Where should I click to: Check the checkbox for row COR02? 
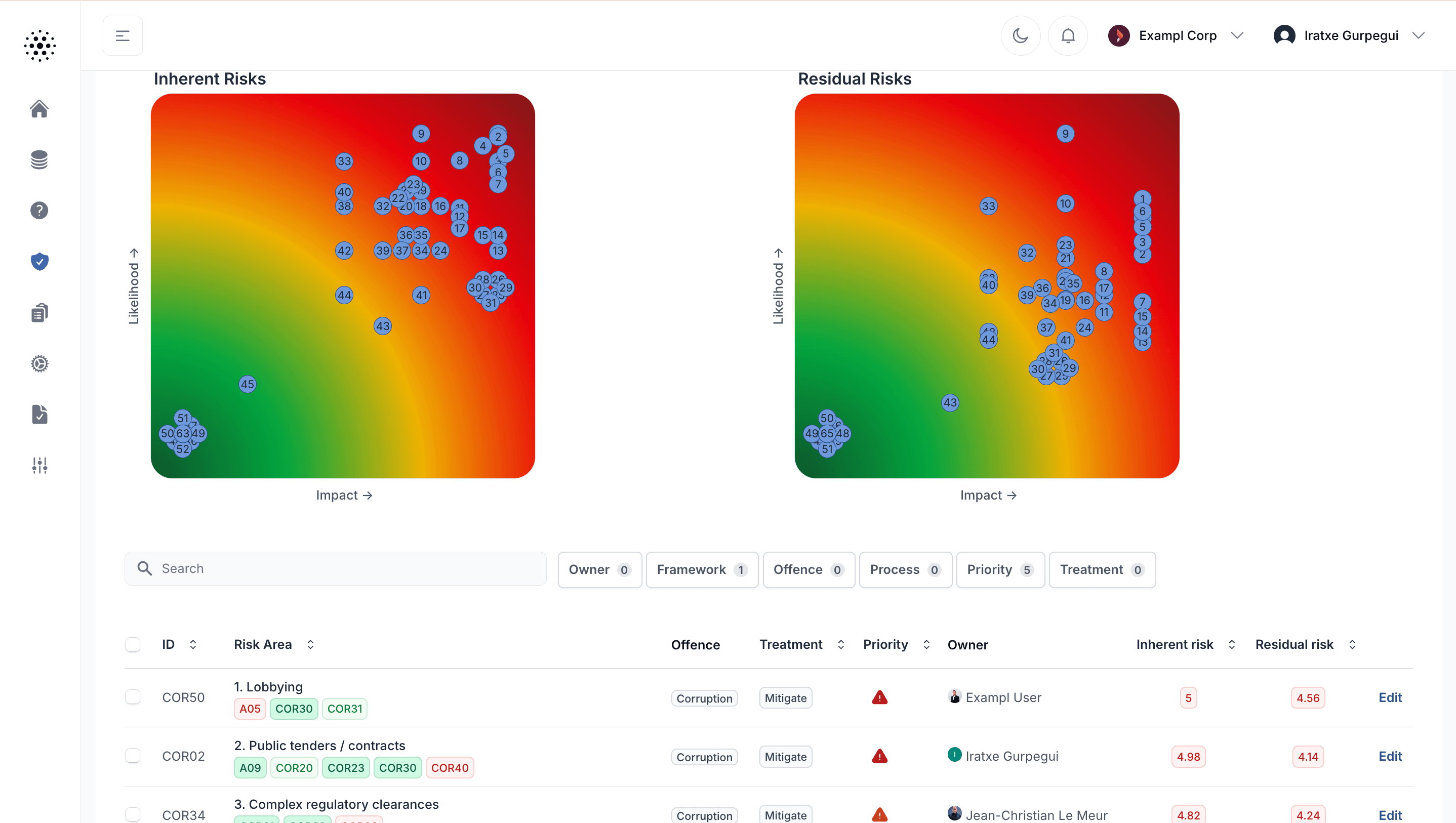[x=133, y=756]
